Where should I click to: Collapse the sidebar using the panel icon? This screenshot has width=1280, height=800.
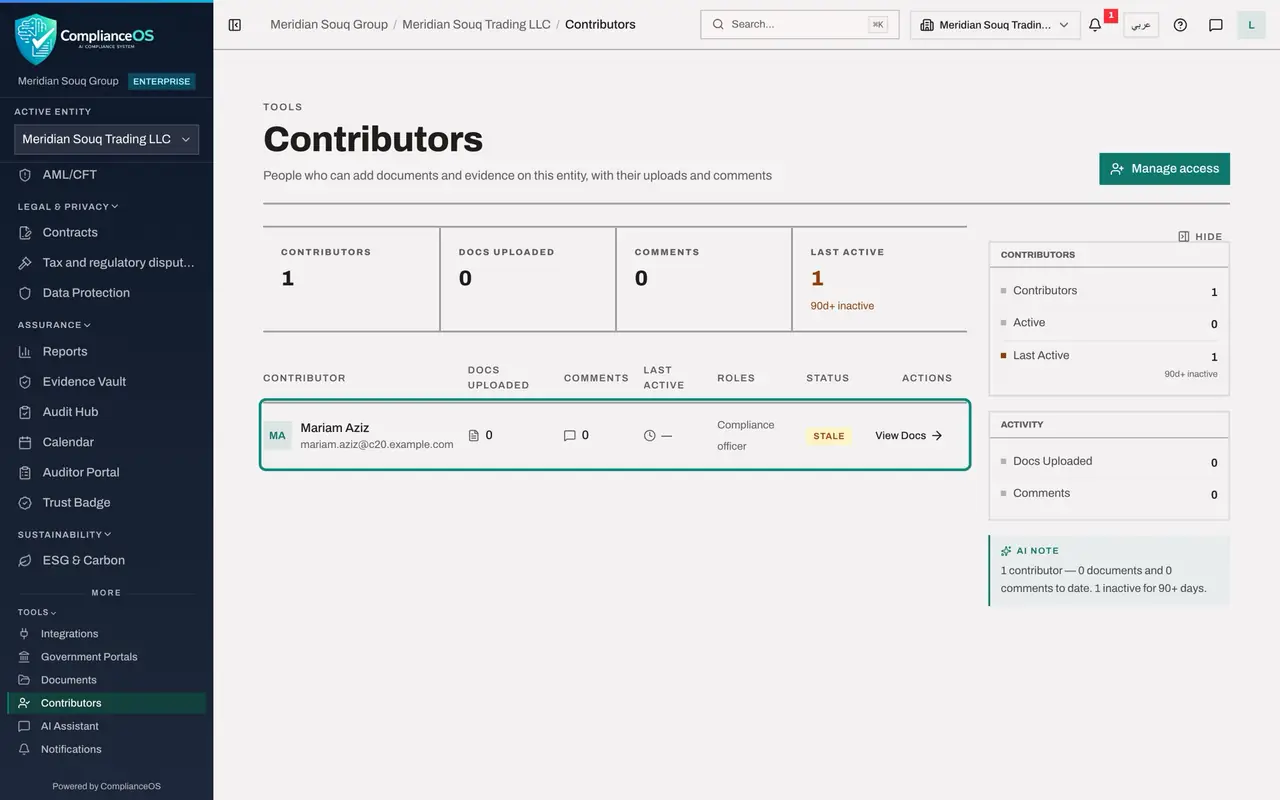tap(235, 25)
